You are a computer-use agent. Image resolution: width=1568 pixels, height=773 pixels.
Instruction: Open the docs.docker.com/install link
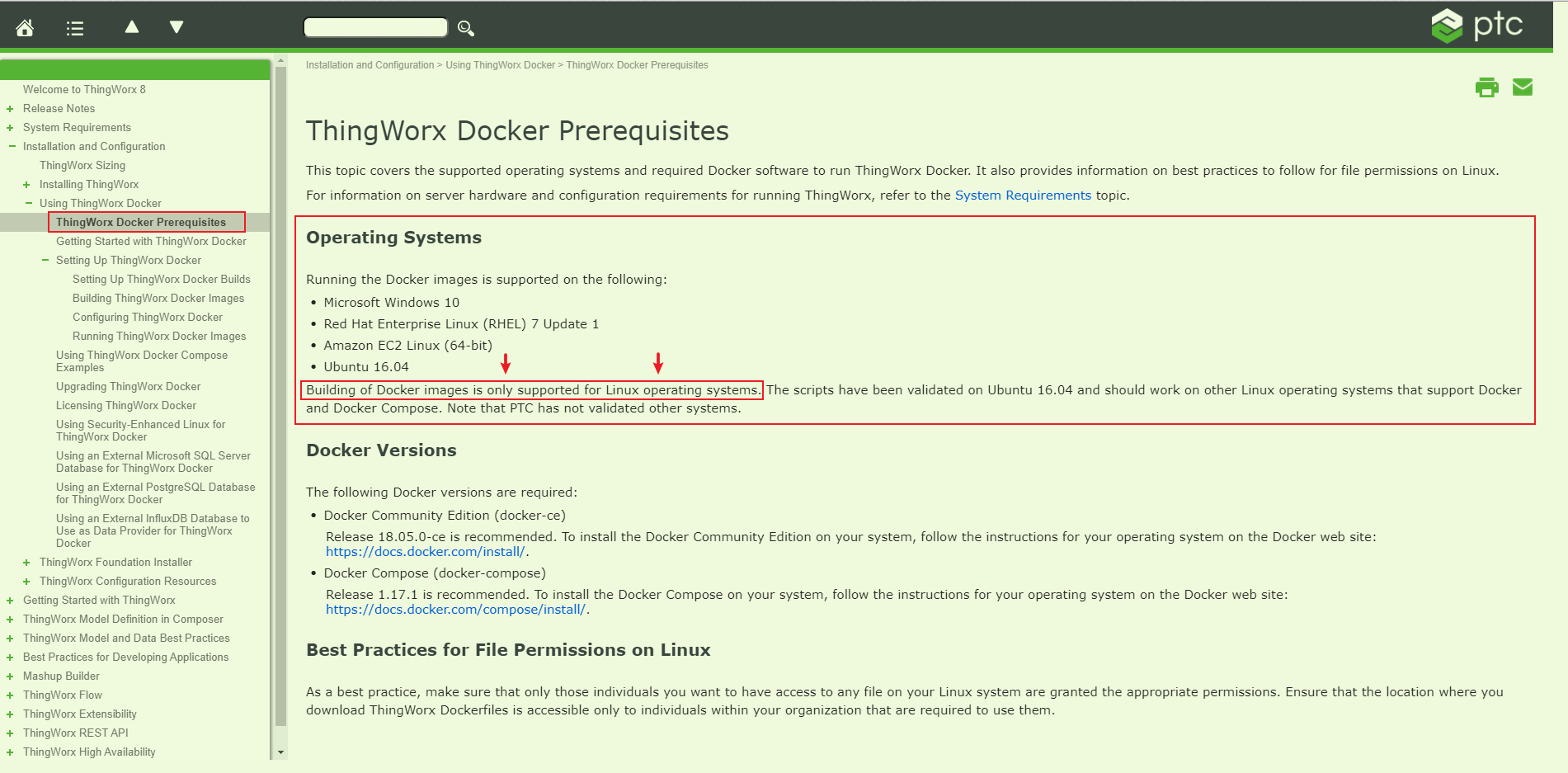tap(425, 551)
